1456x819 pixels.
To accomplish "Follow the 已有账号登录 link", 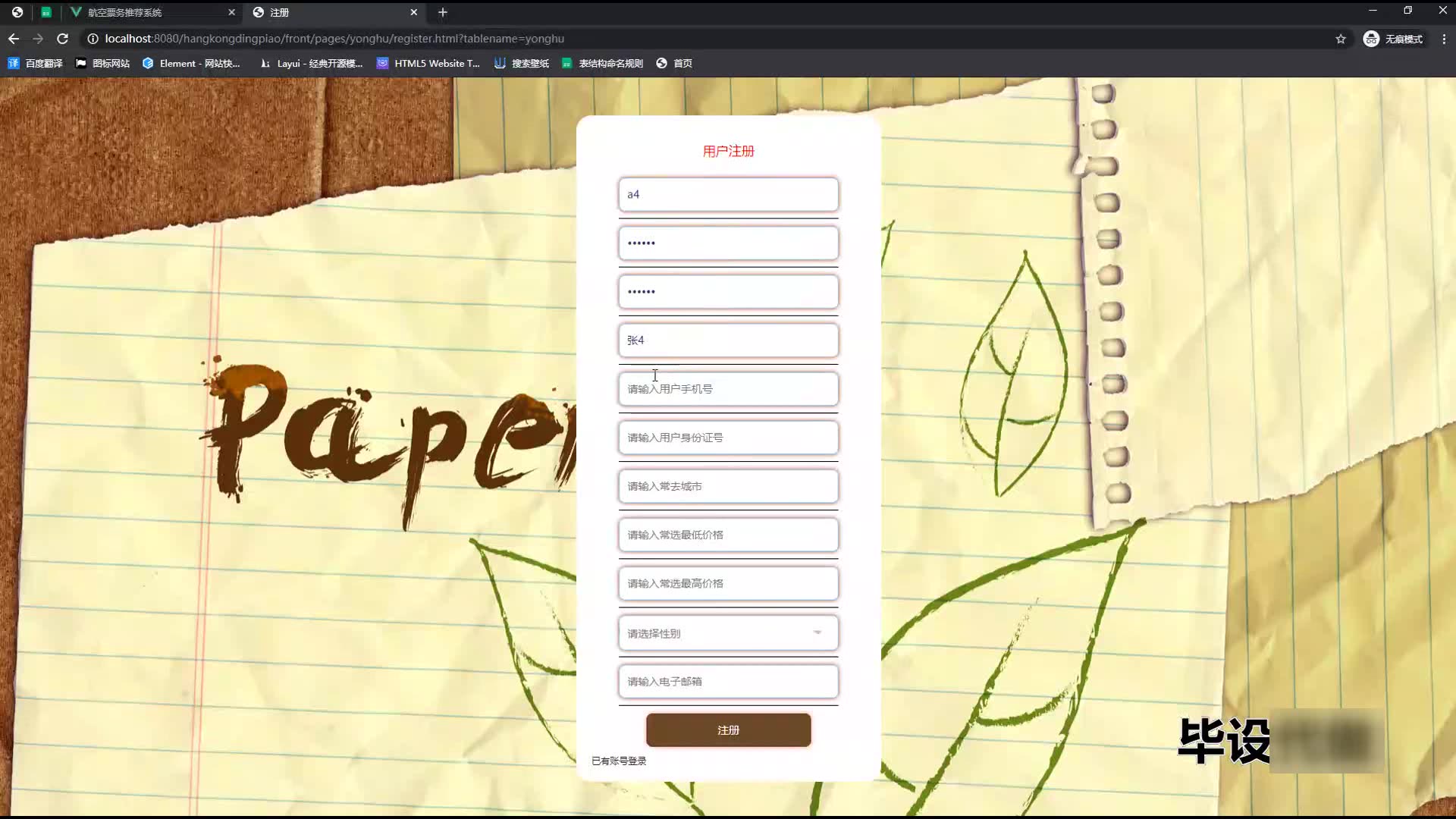I will coord(619,761).
